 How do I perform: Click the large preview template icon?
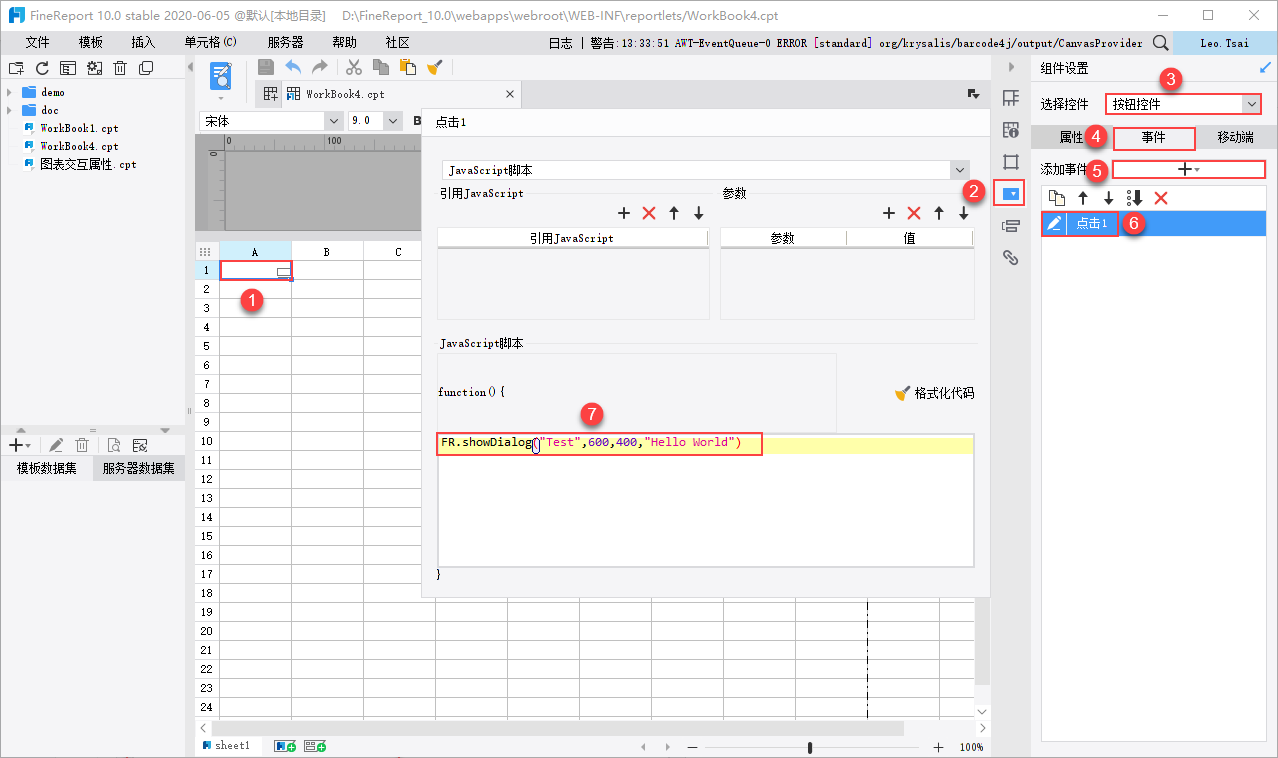[221, 76]
